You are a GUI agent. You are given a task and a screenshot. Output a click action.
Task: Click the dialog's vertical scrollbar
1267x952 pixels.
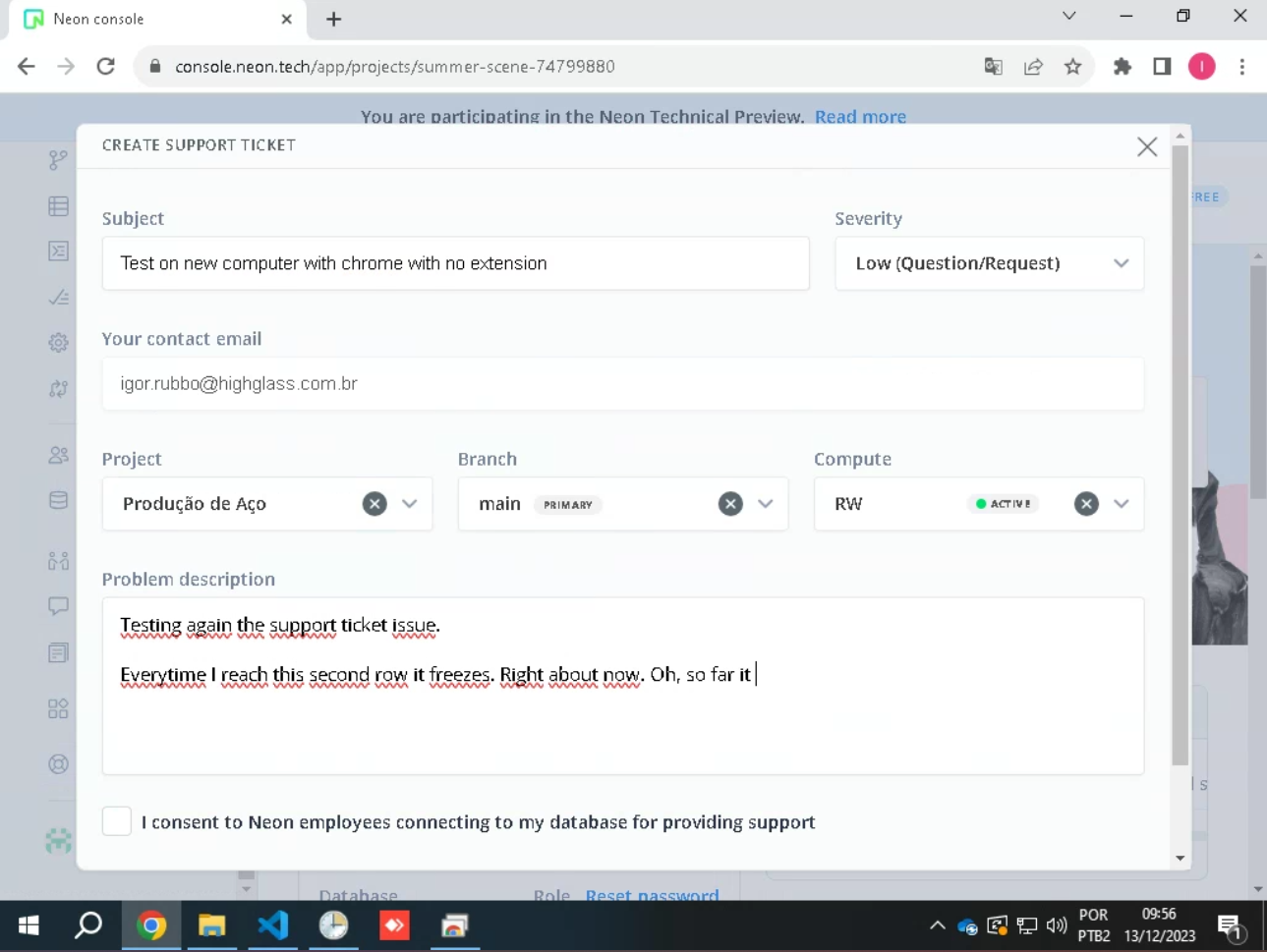tap(1181, 455)
